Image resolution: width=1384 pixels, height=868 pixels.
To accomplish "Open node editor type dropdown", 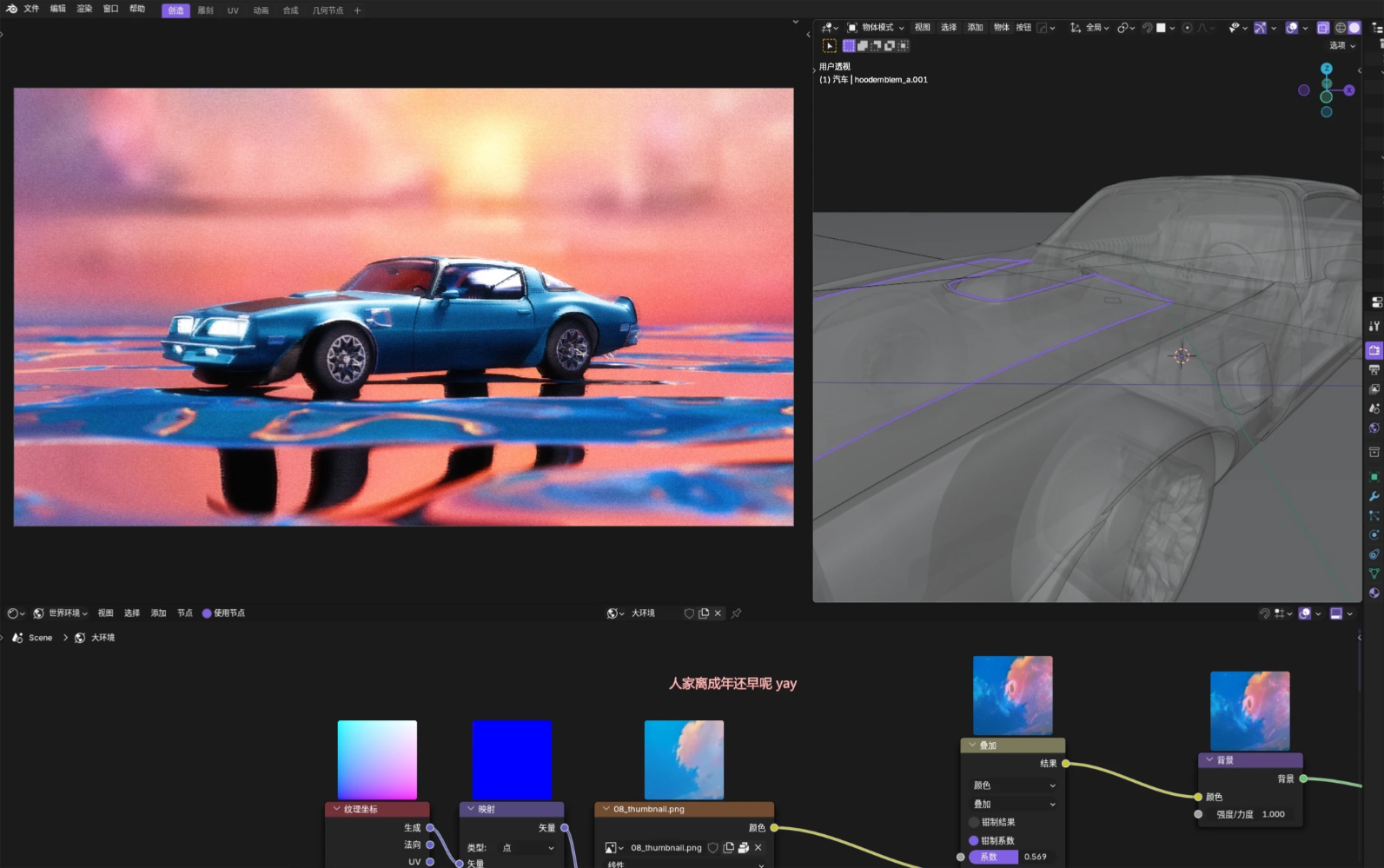I will coord(16,613).
